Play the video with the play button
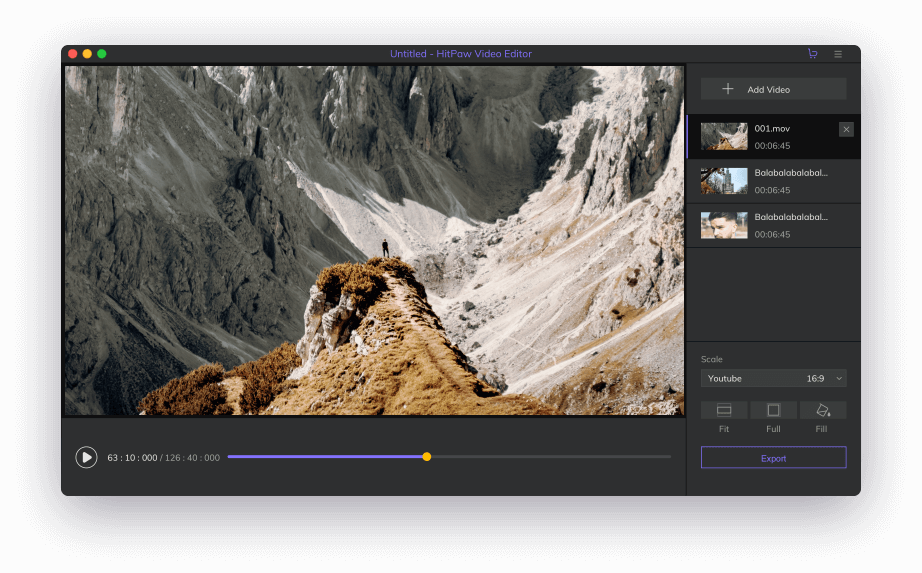This screenshot has height=573, width=922. (x=87, y=457)
